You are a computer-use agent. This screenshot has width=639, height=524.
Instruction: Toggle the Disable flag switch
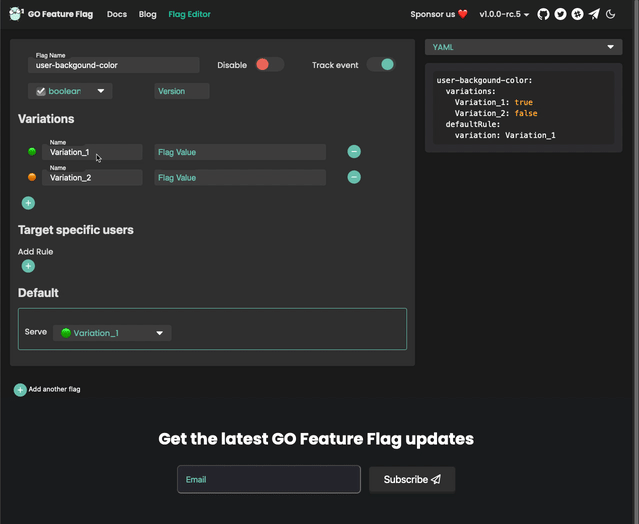click(269, 65)
